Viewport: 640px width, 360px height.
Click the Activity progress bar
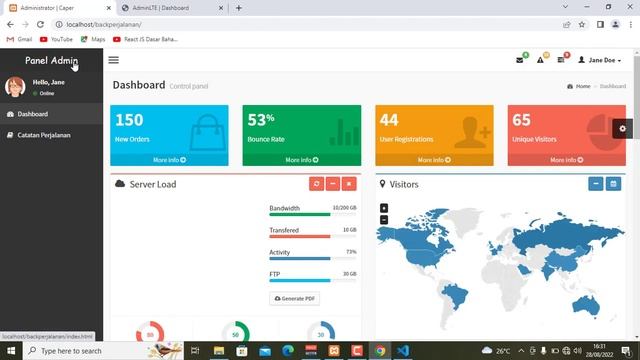[x=313, y=258]
